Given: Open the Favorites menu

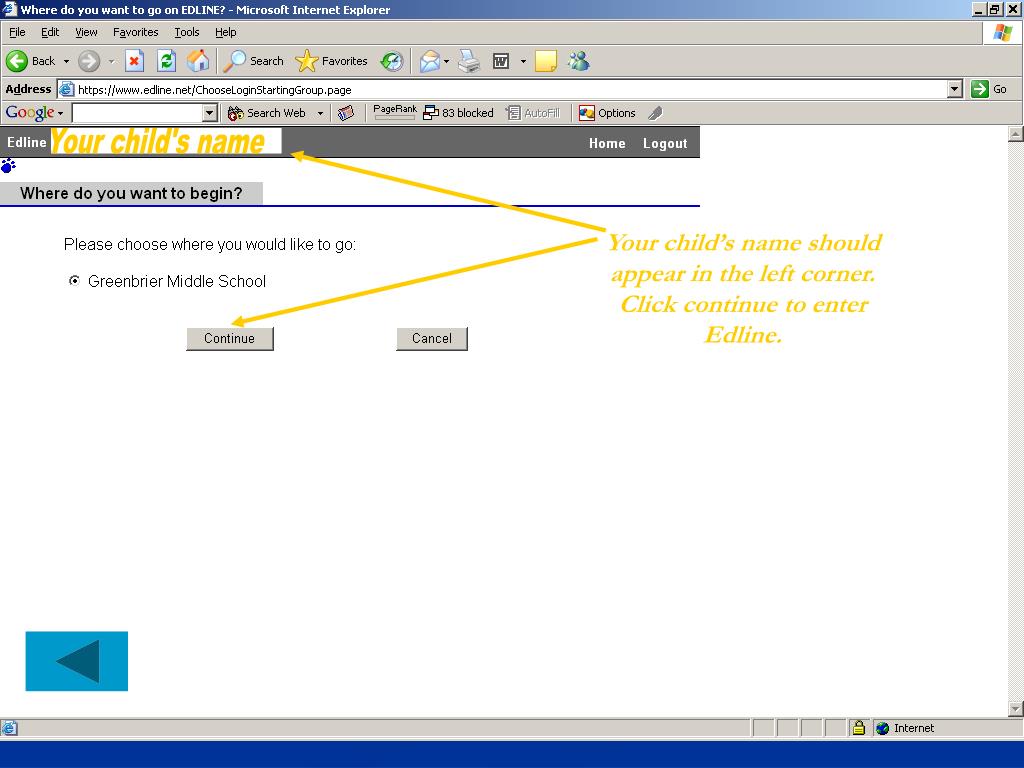Looking at the screenshot, I should pyautogui.click(x=136, y=32).
